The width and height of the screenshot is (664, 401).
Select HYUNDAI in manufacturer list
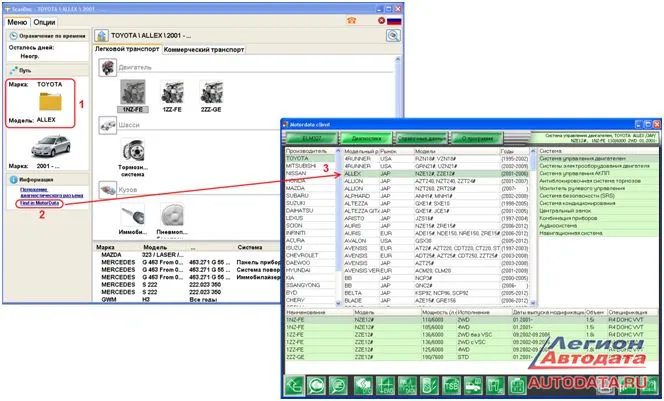tap(310, 270)
